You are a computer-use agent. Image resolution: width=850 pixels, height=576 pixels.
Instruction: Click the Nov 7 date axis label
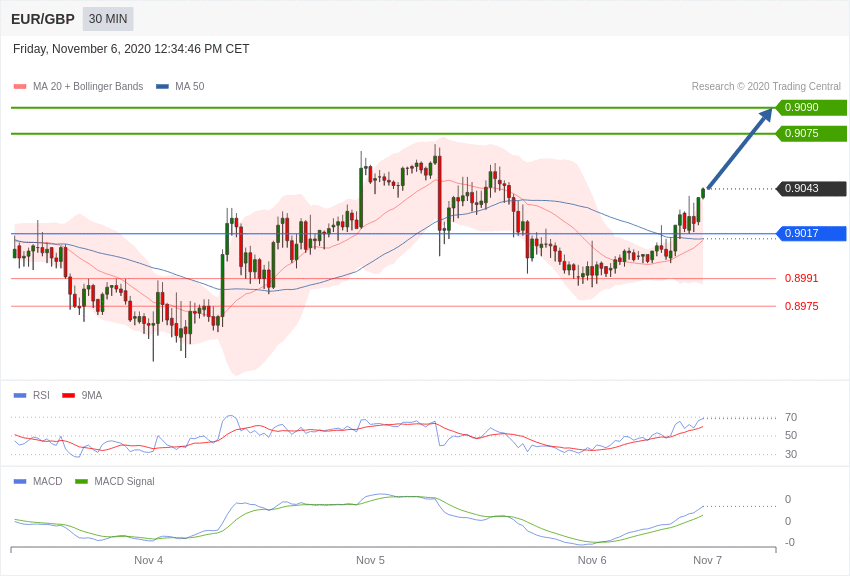tap(707, 560)
